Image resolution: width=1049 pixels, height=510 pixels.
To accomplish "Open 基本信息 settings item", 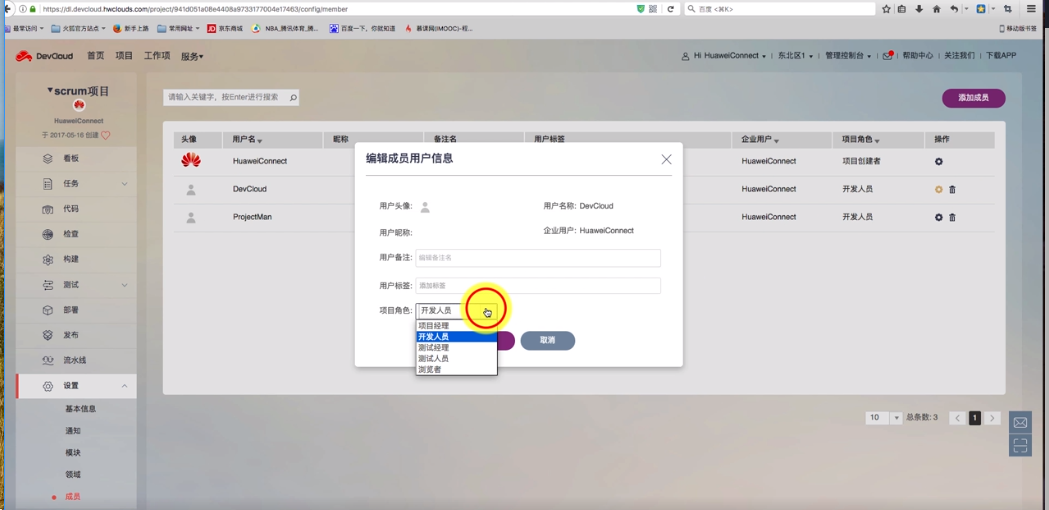I will 80,409.
